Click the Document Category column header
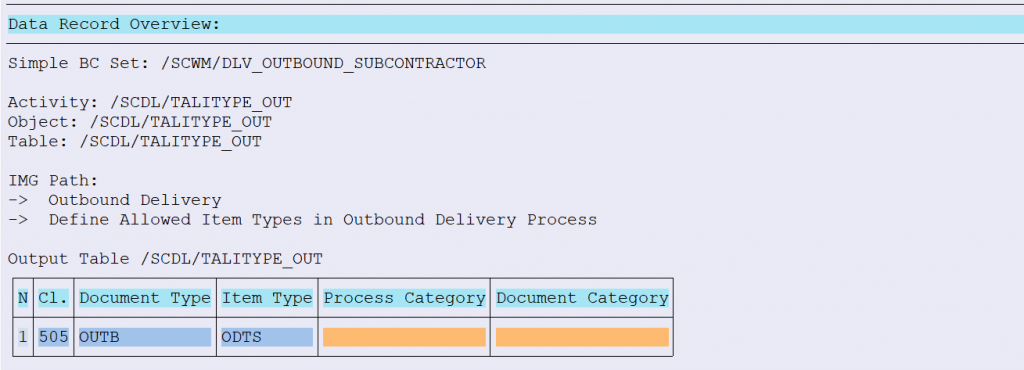This screenshot has width=1024, height=370. (582, 298)
